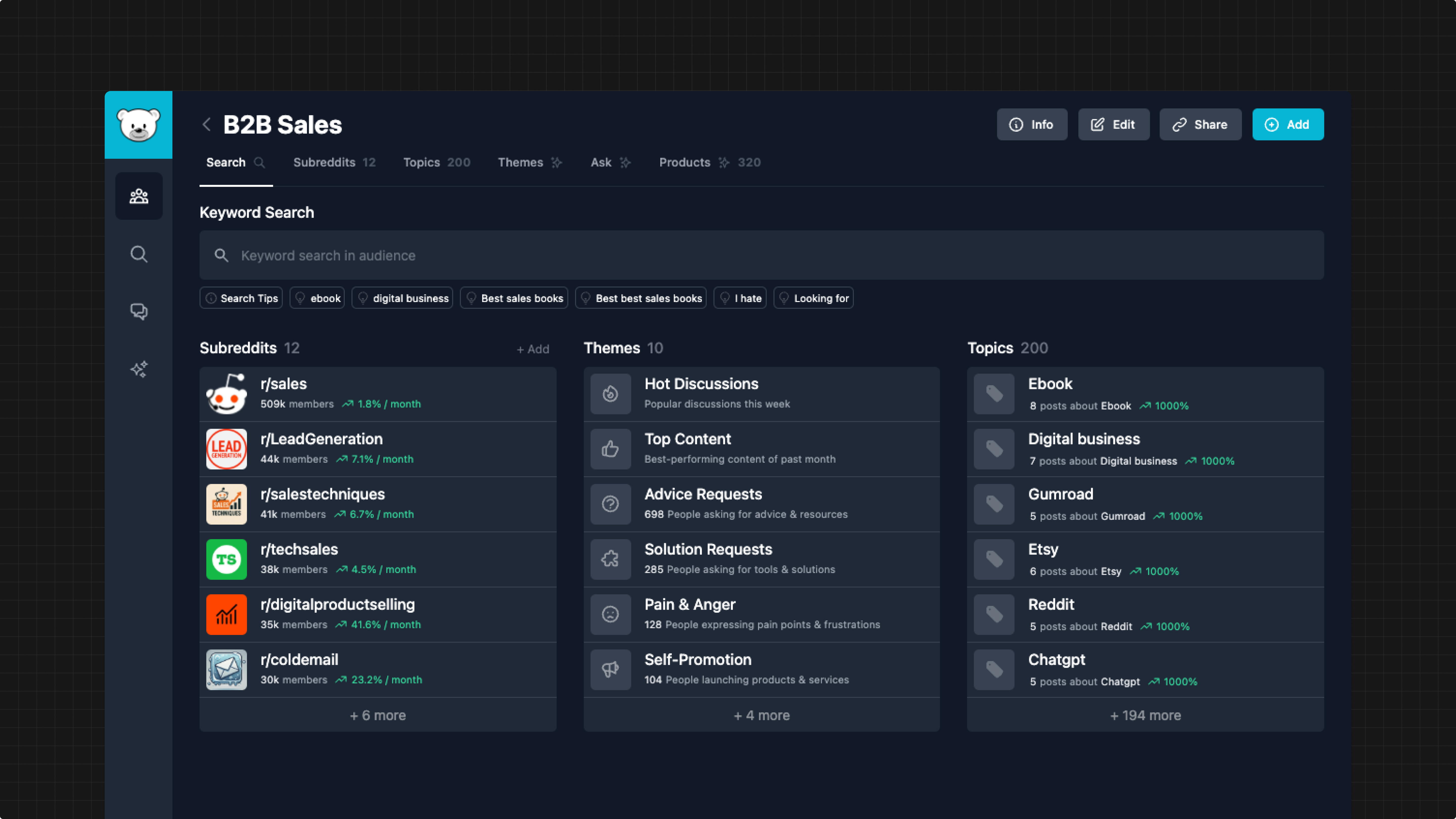
Task: Open the Info button
Action: pyautogui.click(x=1032, y=124)
